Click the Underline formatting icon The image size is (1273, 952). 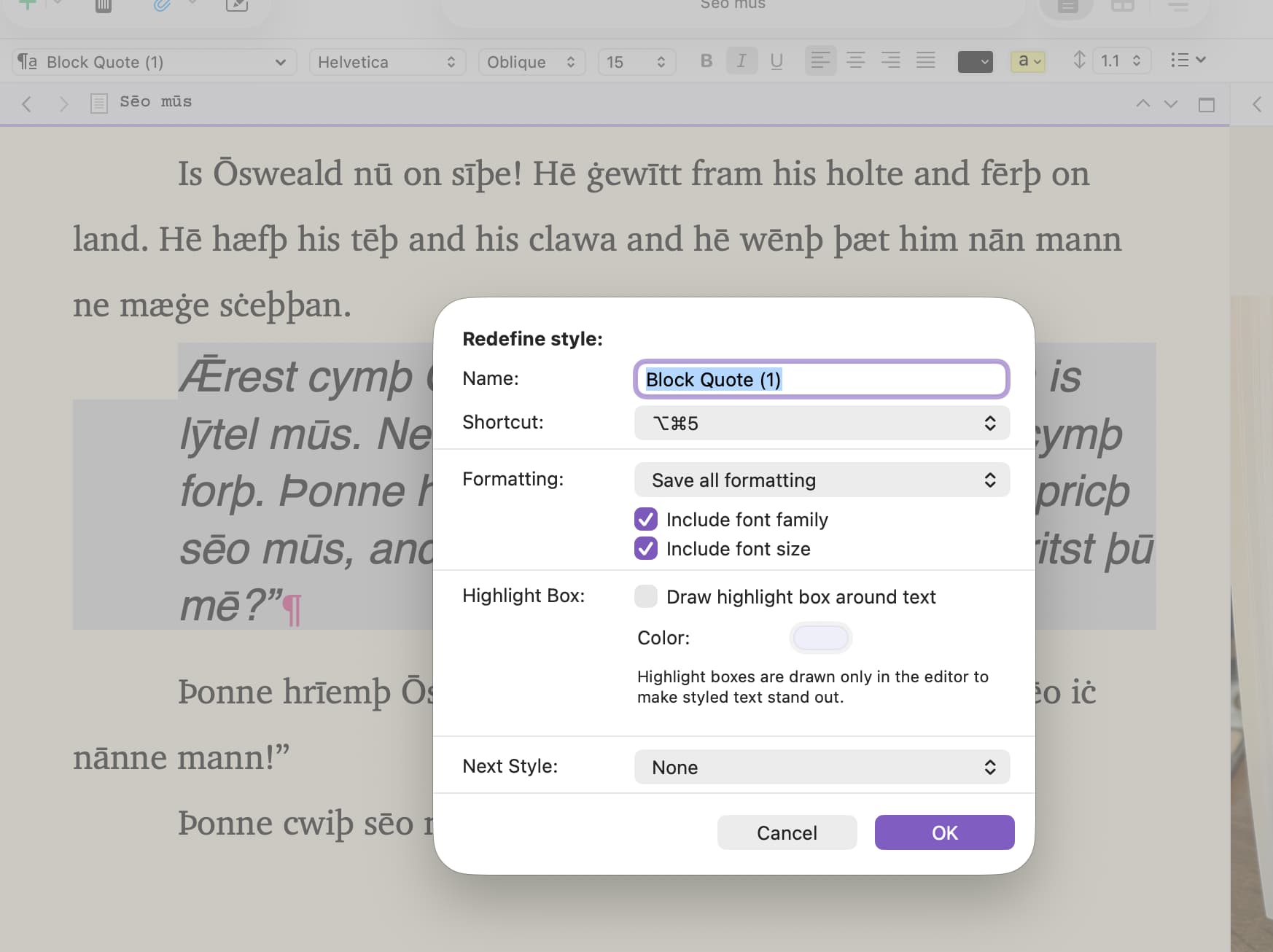coord(776,61)
